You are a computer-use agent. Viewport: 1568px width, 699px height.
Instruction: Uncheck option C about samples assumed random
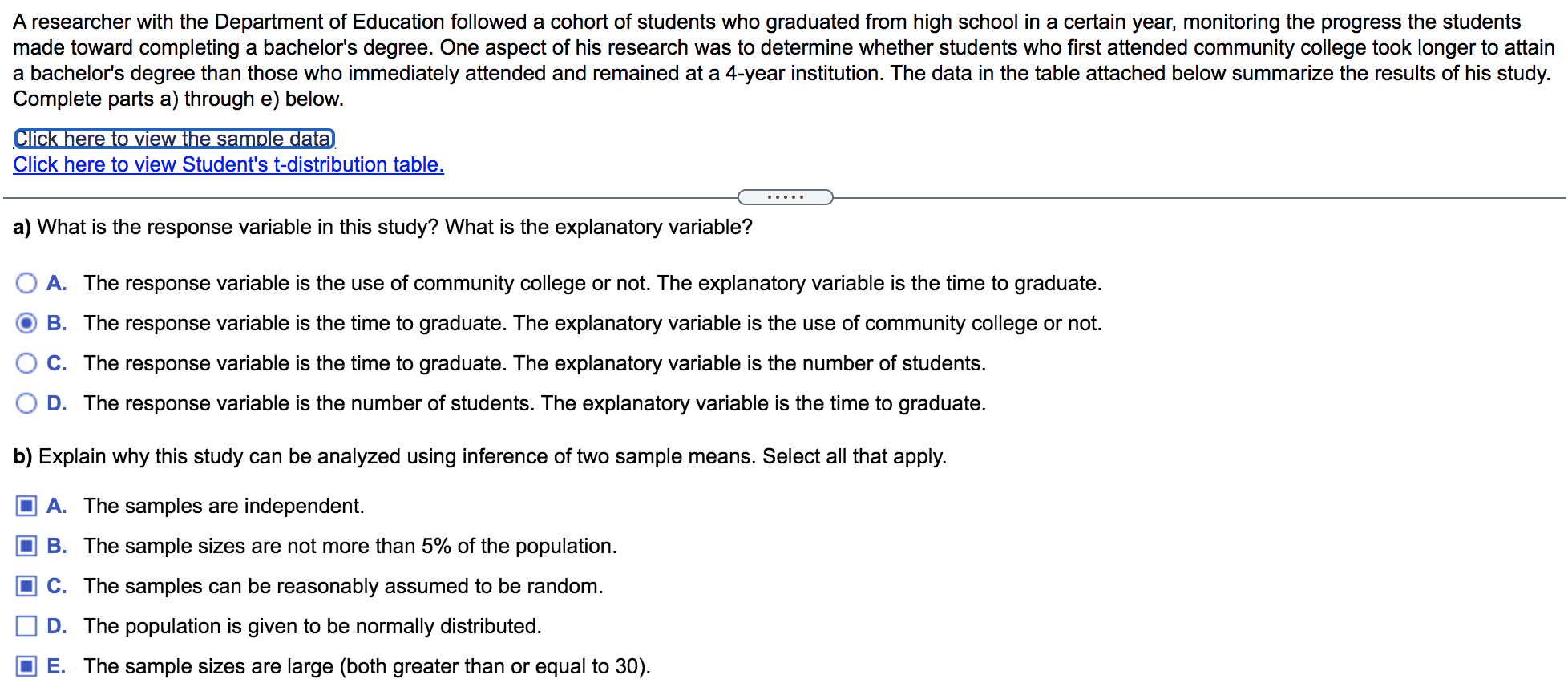pyautogui.click(x=26, y=585)
